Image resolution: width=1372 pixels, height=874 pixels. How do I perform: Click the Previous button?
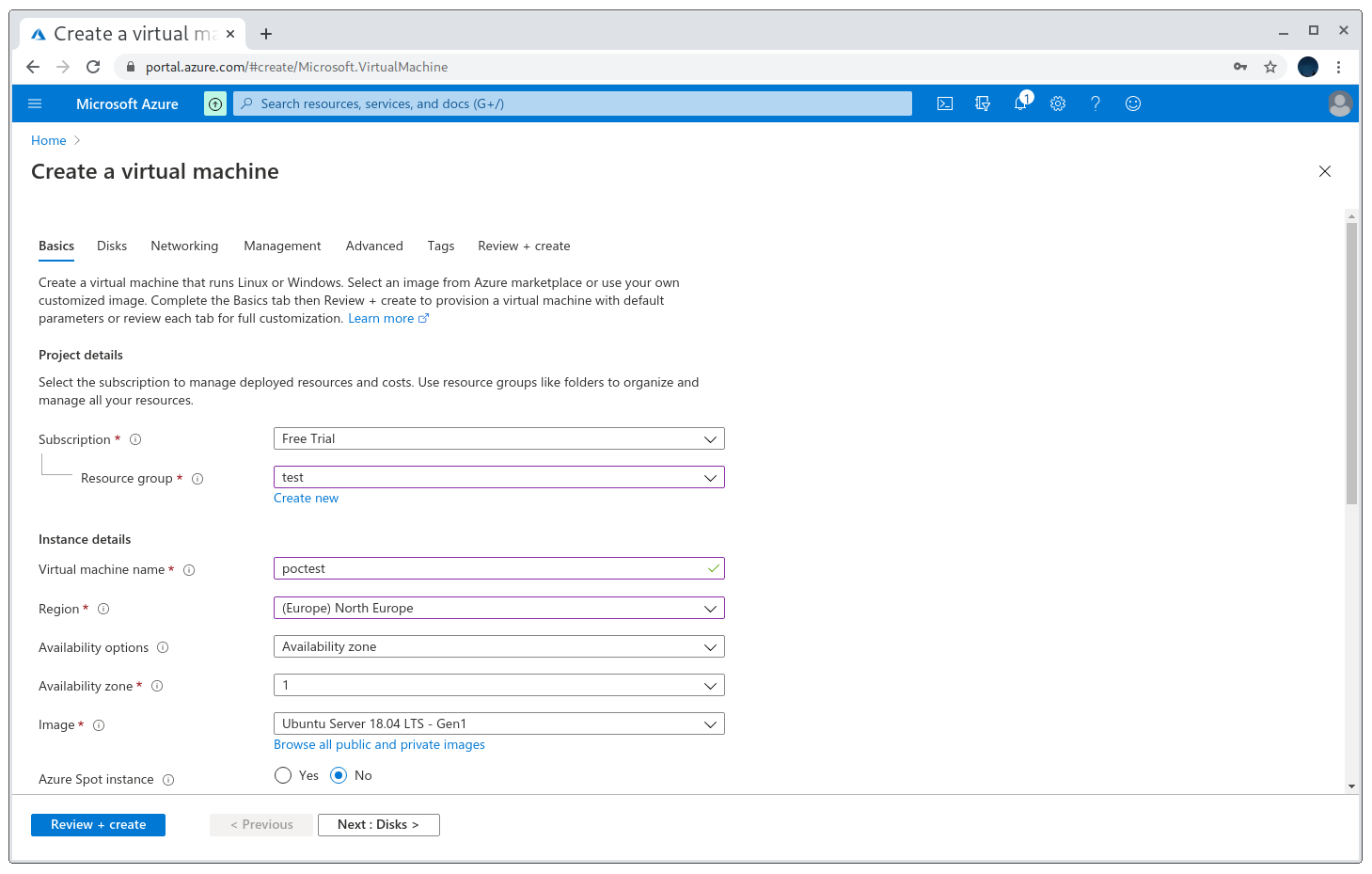(261, 824)
